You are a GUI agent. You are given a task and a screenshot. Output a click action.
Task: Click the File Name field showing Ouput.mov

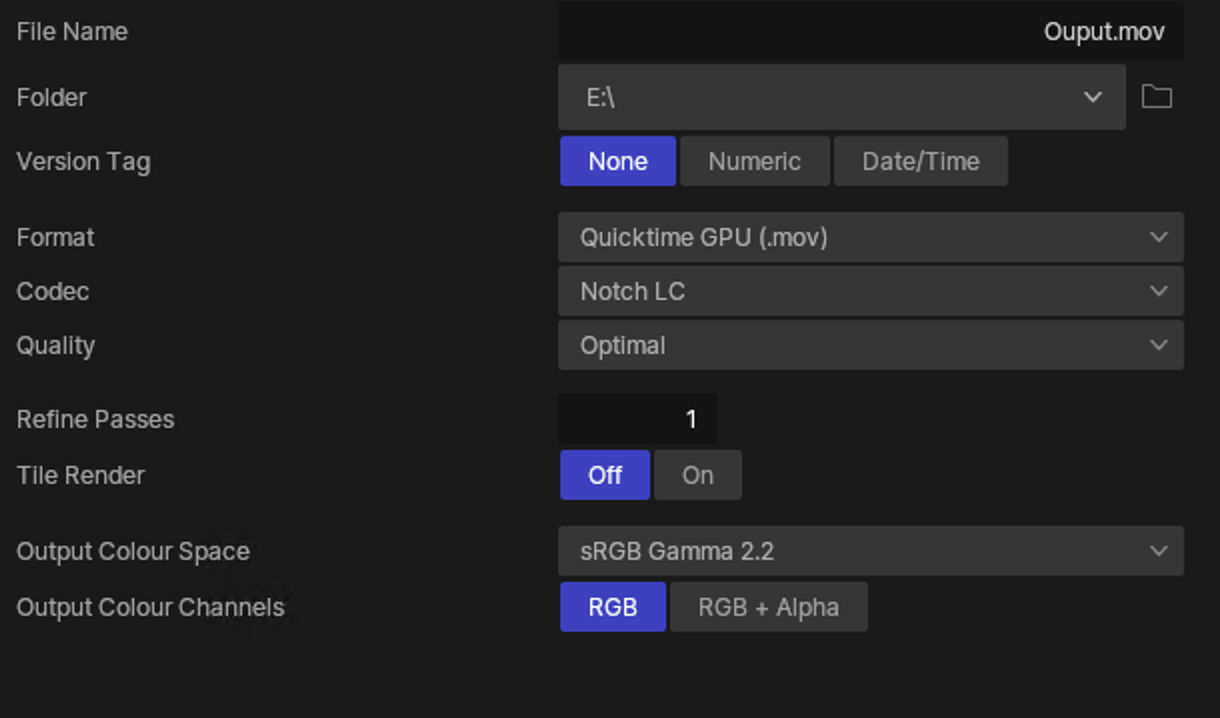870,32
